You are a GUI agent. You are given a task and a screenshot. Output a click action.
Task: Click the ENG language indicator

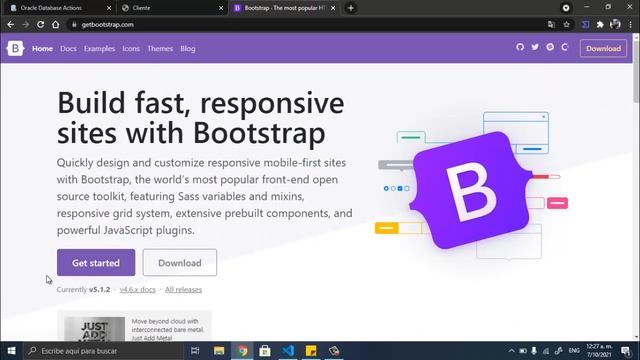coord(574,351)
